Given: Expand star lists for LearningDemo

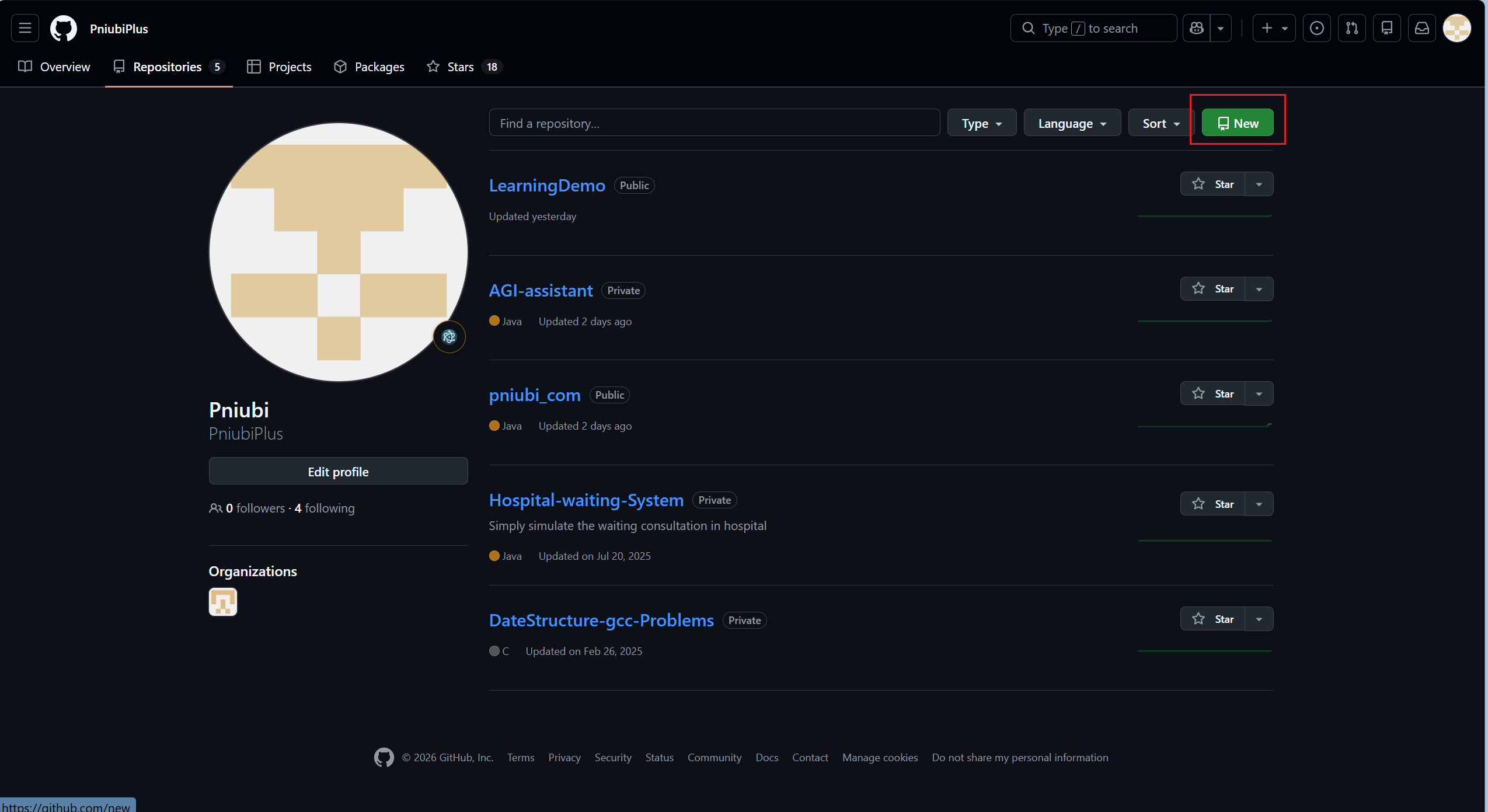Looking at the screenshot, I should click(x=1259, y=184).
